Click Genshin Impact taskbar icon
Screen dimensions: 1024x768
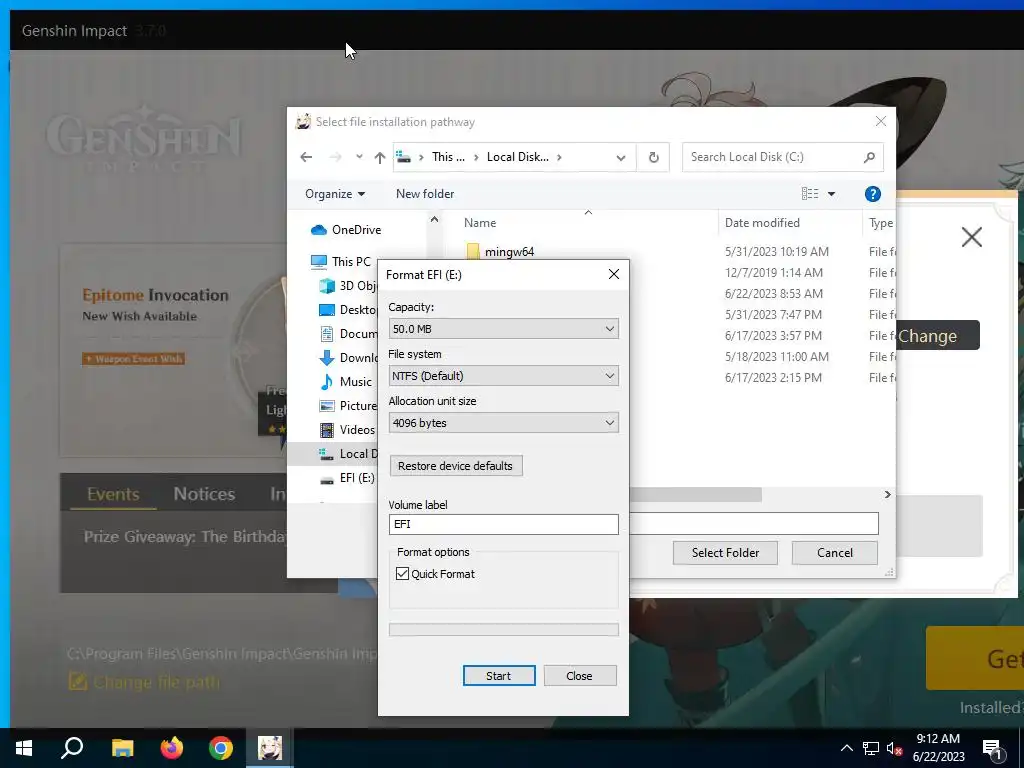click(x=270, y=748)
